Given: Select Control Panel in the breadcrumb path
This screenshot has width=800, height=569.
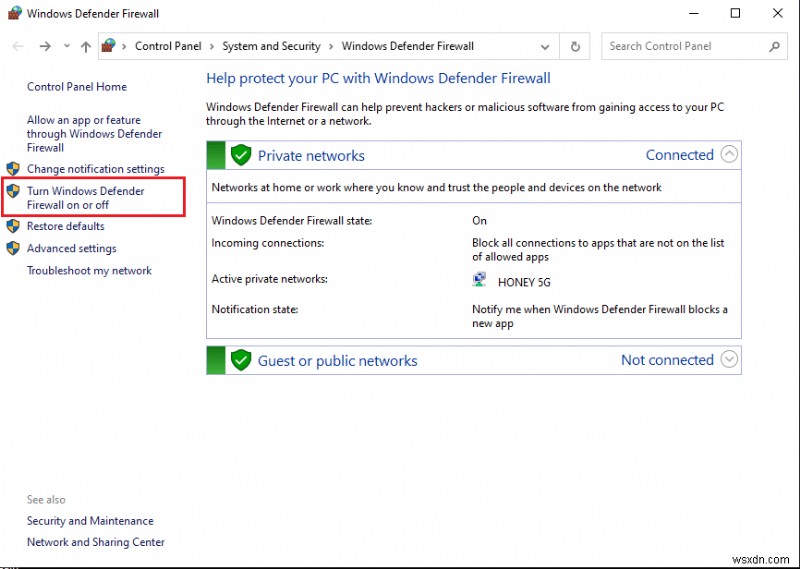Looking at the screenshot, I should [168, 46].
